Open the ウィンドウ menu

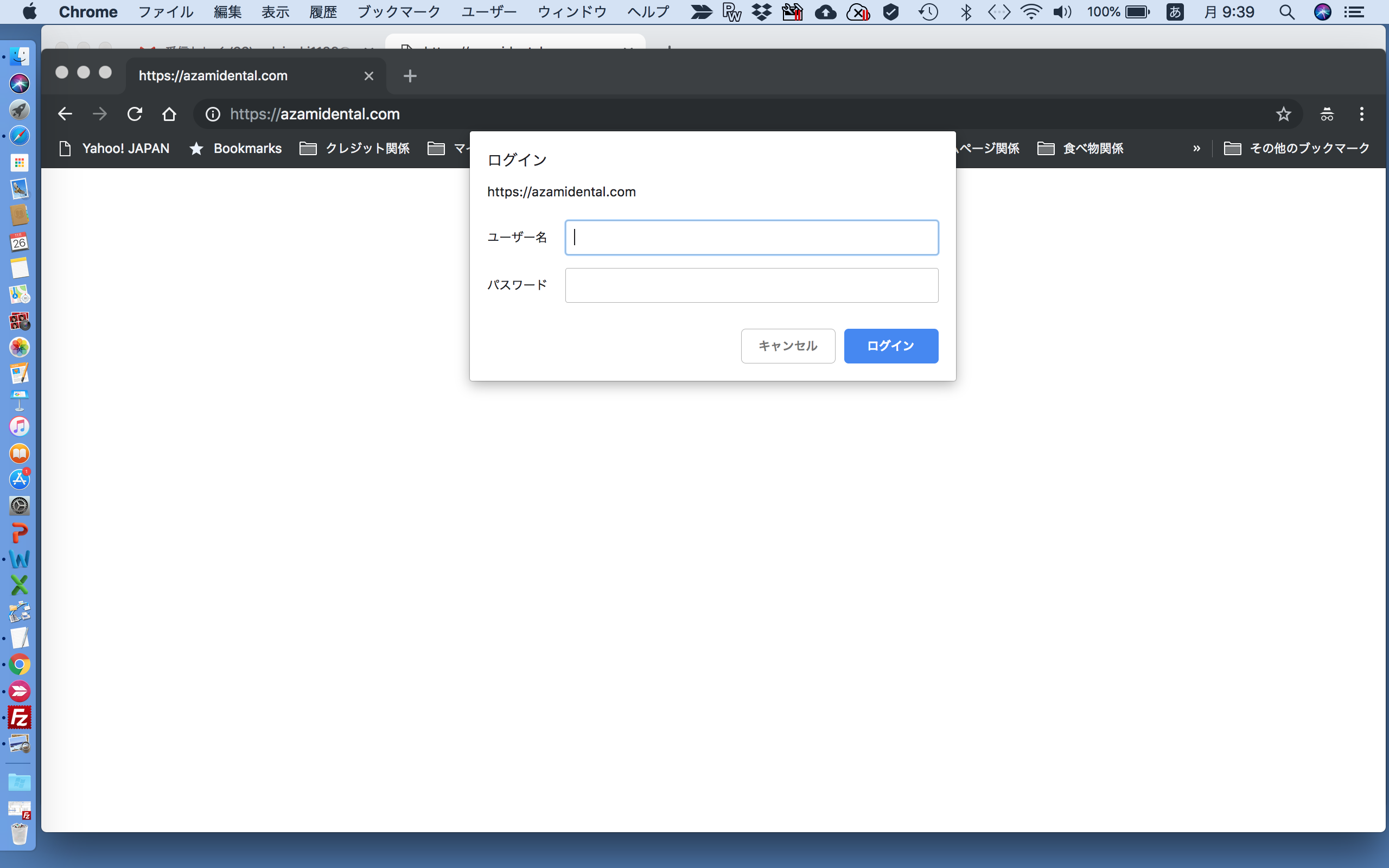(572, 12)
